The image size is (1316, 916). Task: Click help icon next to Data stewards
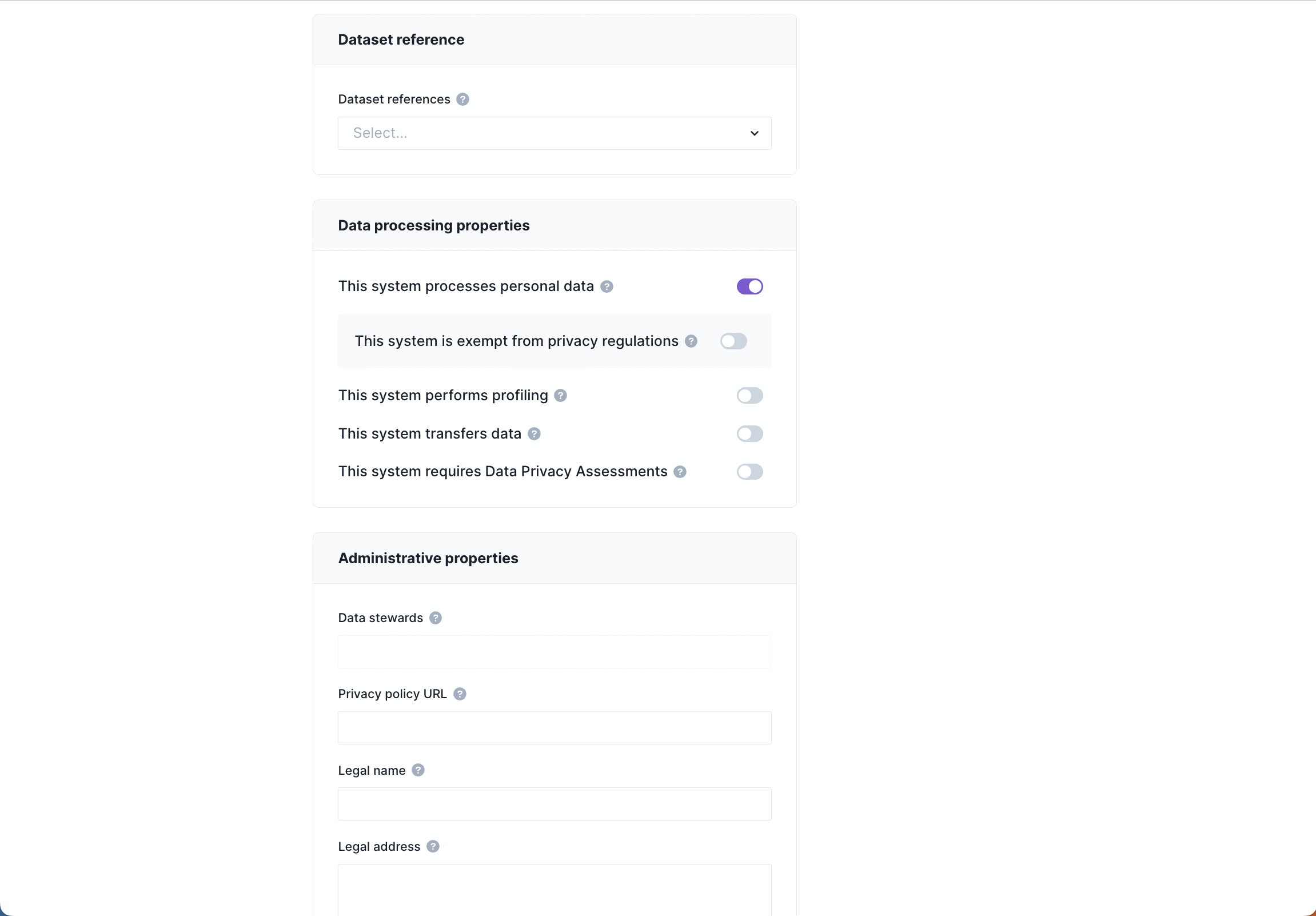[x=436, y=618]
